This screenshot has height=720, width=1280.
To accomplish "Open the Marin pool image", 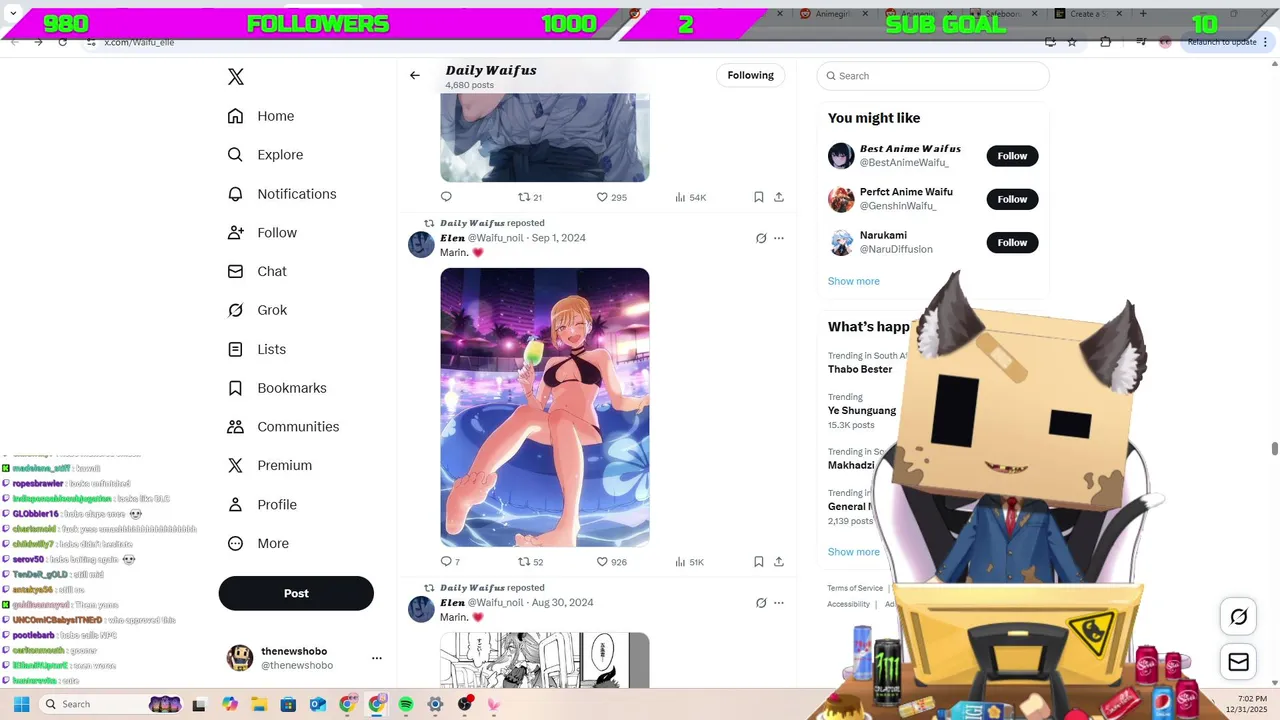I will tap(545, 407).
